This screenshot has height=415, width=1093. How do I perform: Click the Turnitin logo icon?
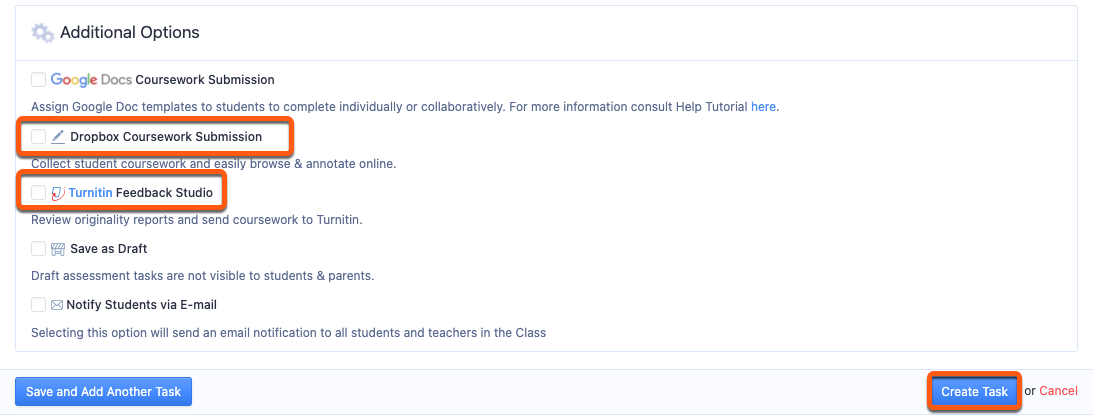(58, 193)
